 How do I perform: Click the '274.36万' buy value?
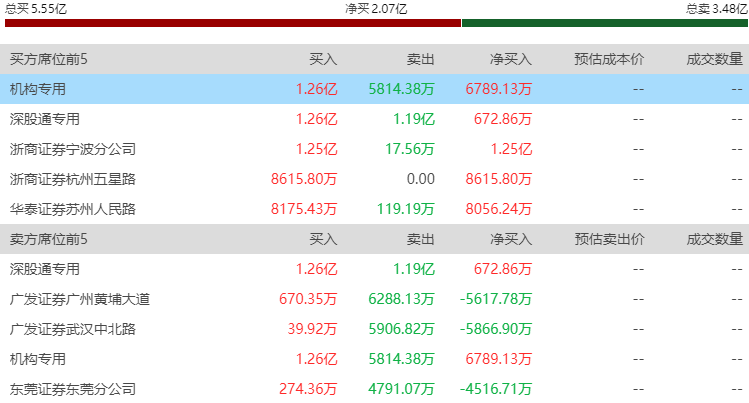tap(308, 389)
